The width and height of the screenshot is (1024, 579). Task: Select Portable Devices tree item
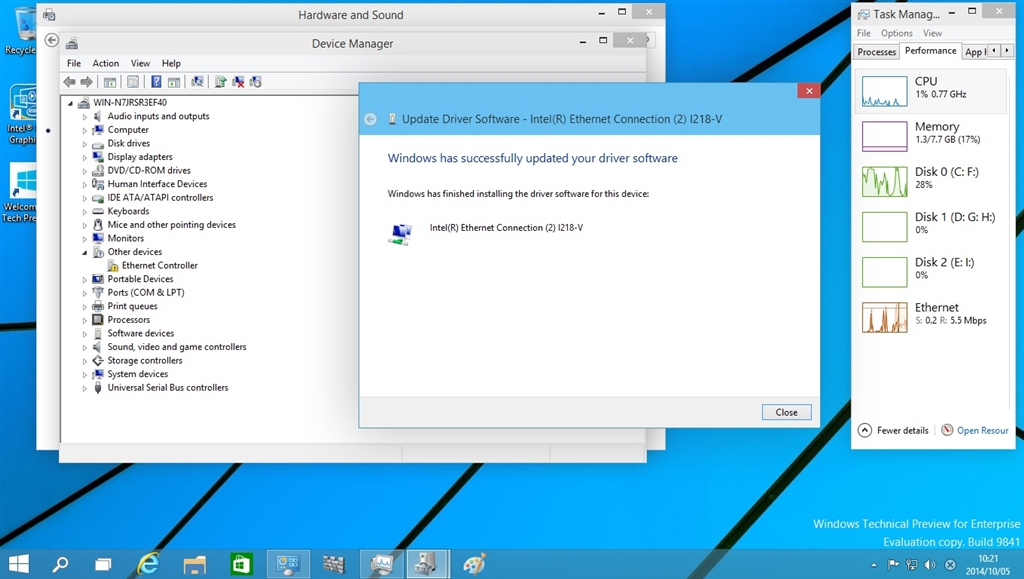tap(140, 279)
